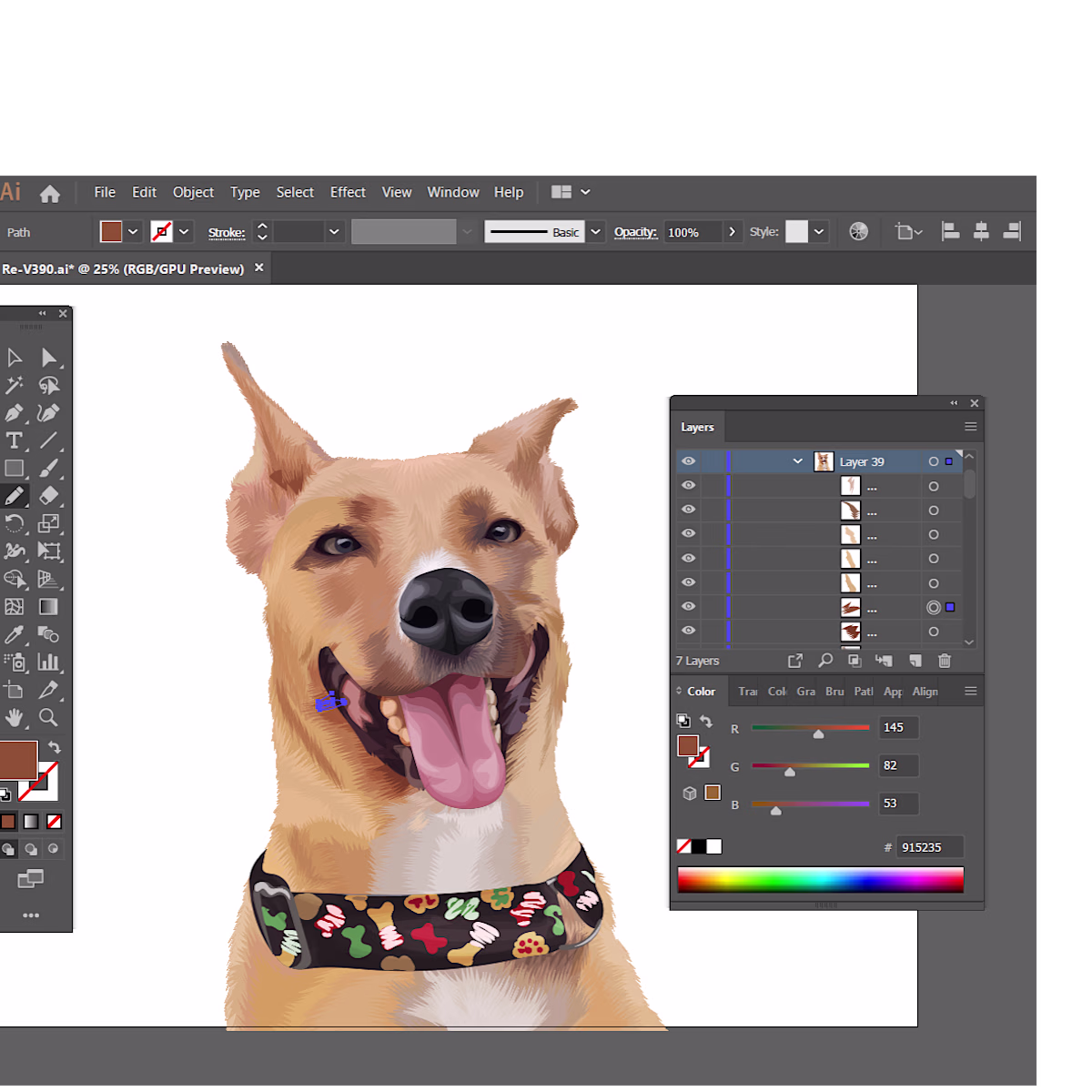This screenshot has height=1092, width=1092.
Task: Click the R channel slider
Action: click(811, 728)
